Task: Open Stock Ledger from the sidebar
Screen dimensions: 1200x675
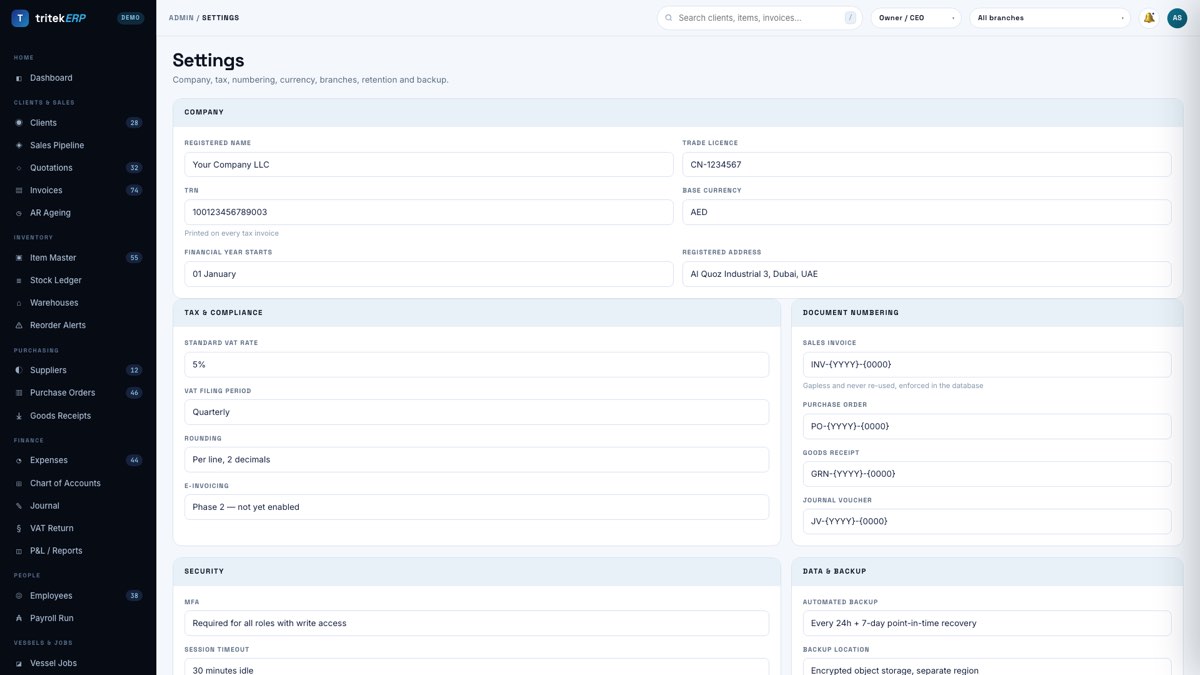Action: 78,280
